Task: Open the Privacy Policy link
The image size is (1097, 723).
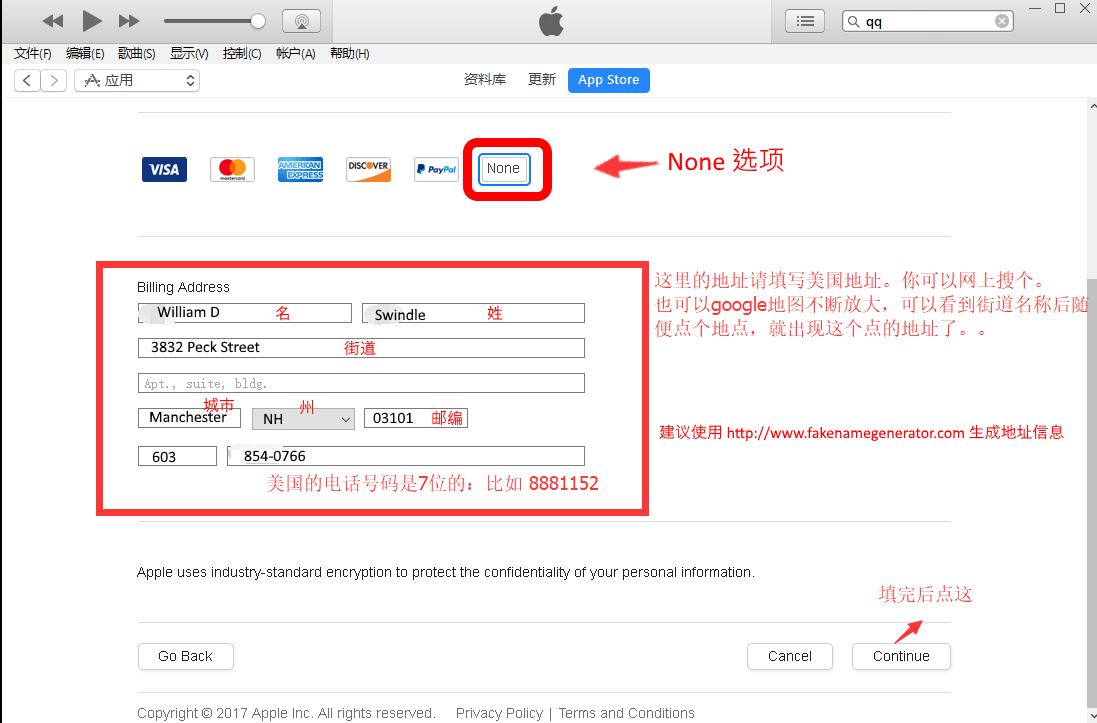Action: [x=500, y=713]
